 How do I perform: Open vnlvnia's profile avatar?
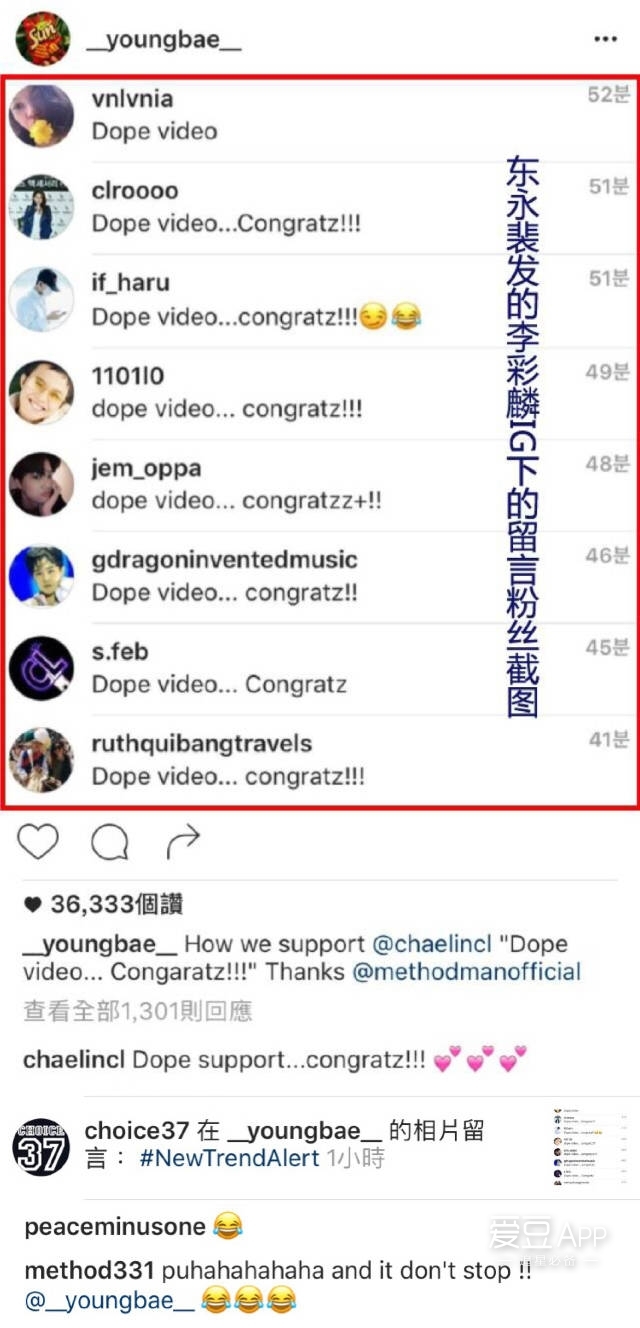coord(41,116)
